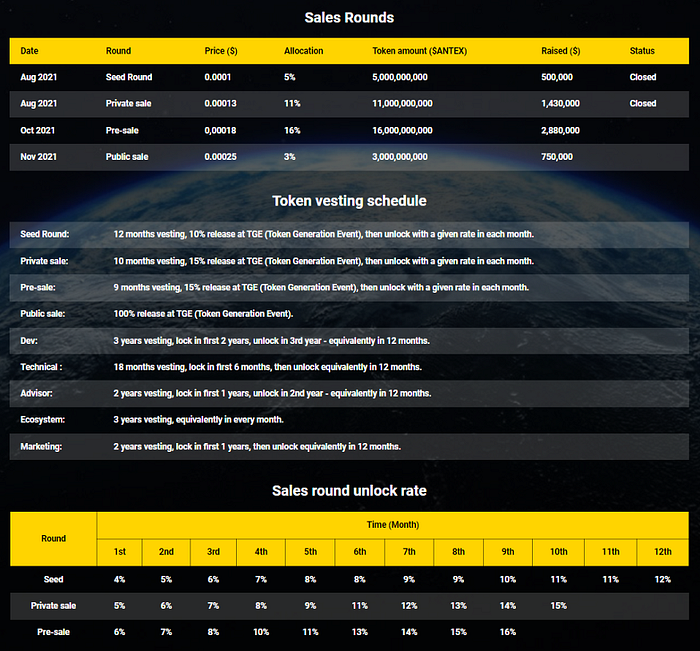Viewport: 700px width, 651px height.
Task: Select Pre-sale 9th month 16% value
Action: [508, 632]
